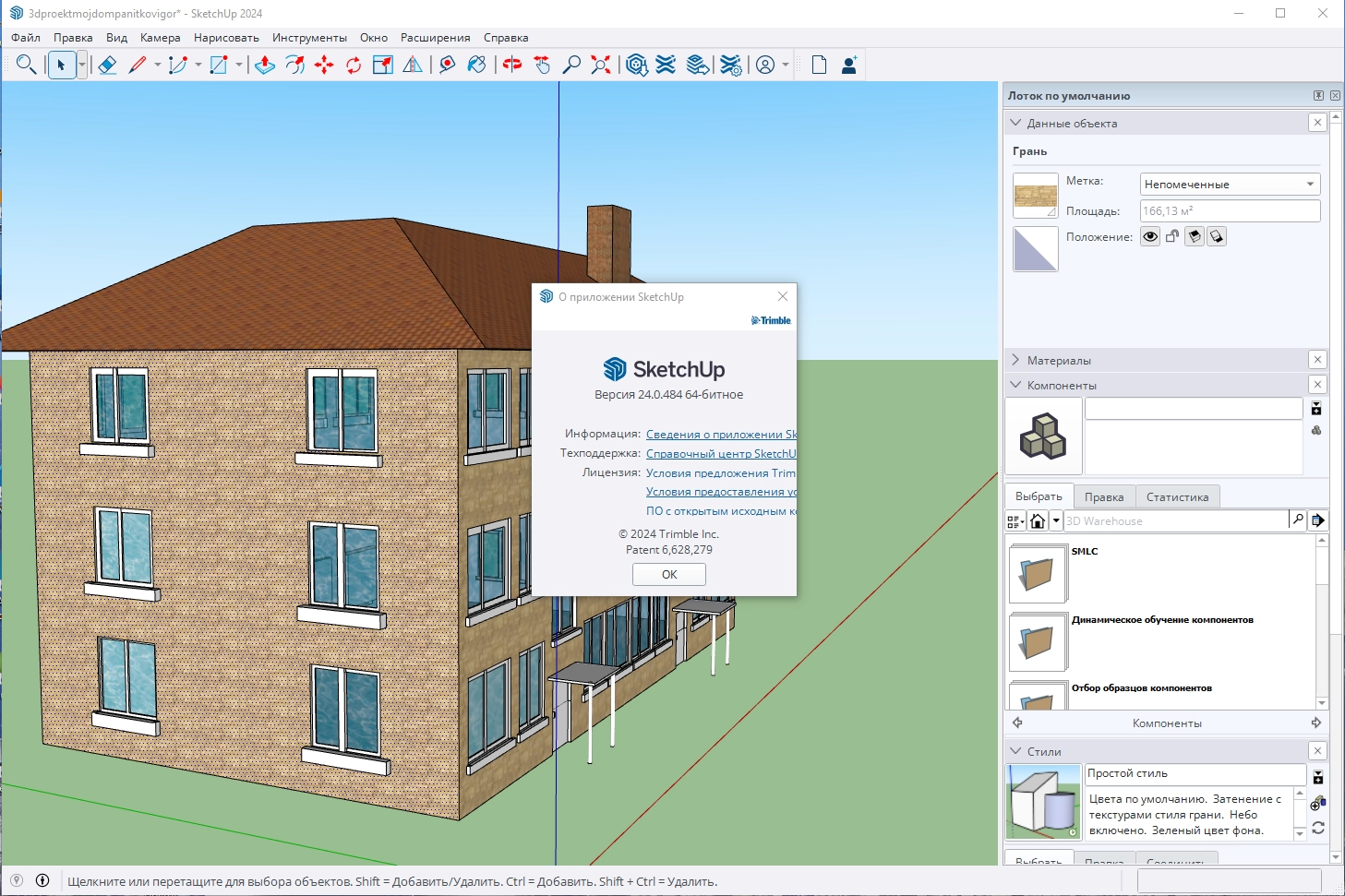Activate the Zoom Extents tool
This screenshot has width=1345, height=896.
[601, 65]
